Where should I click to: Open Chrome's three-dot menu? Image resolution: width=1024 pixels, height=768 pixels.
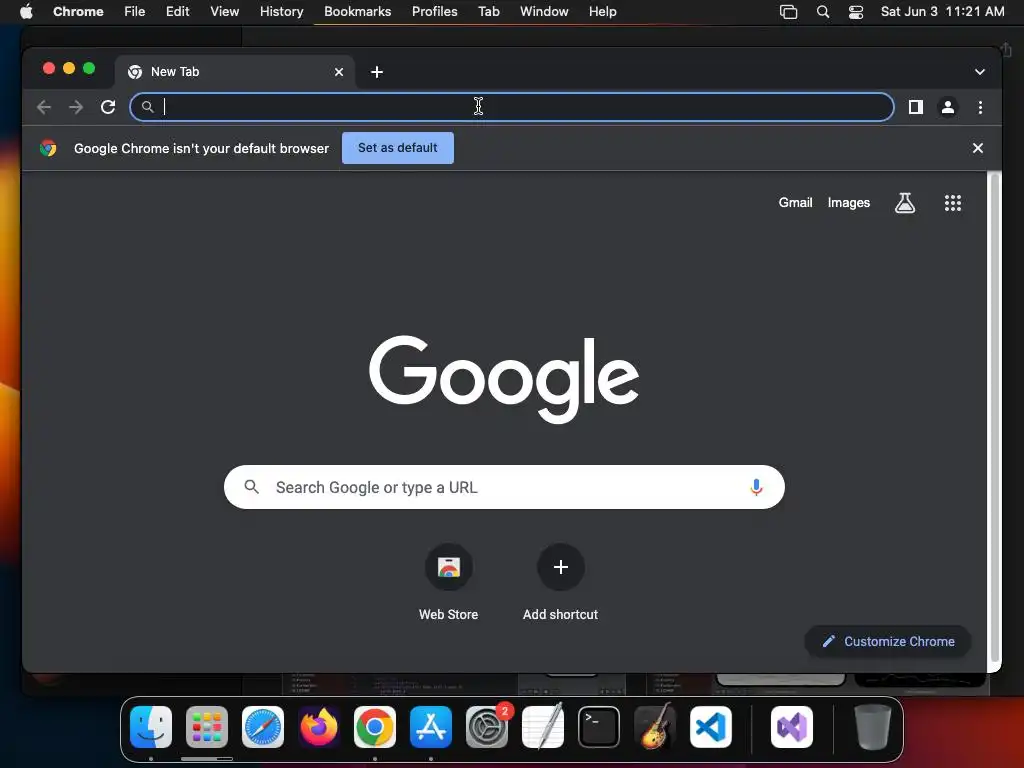[x=980, y=107]
